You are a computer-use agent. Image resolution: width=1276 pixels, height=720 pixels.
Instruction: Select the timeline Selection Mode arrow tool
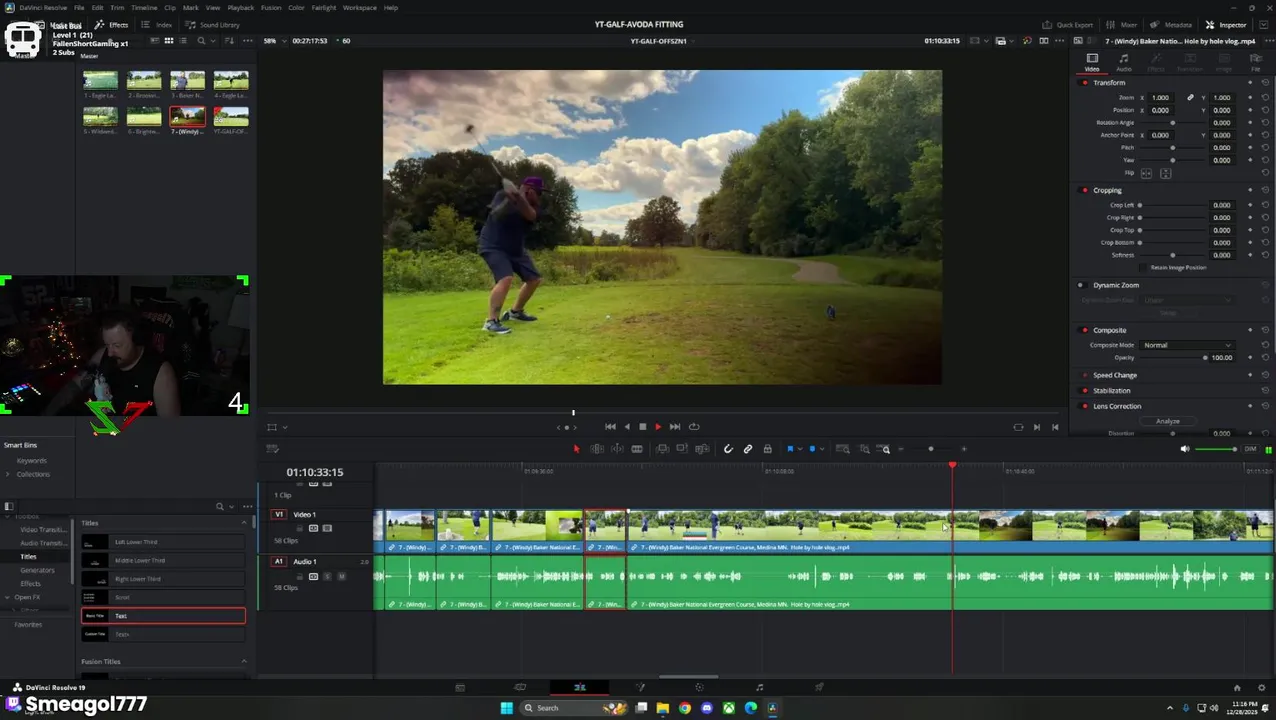pyautogui.click(x=576, y=449)
